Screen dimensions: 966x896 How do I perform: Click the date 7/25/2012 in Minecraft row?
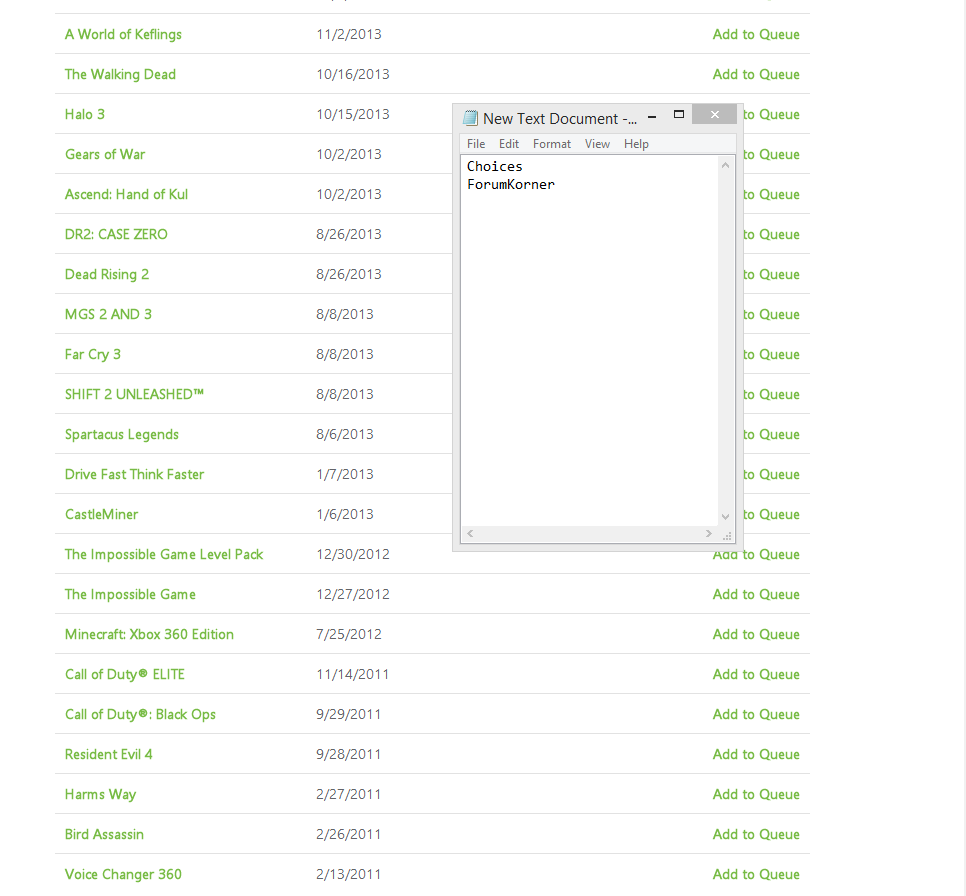(x=349, y=635)
